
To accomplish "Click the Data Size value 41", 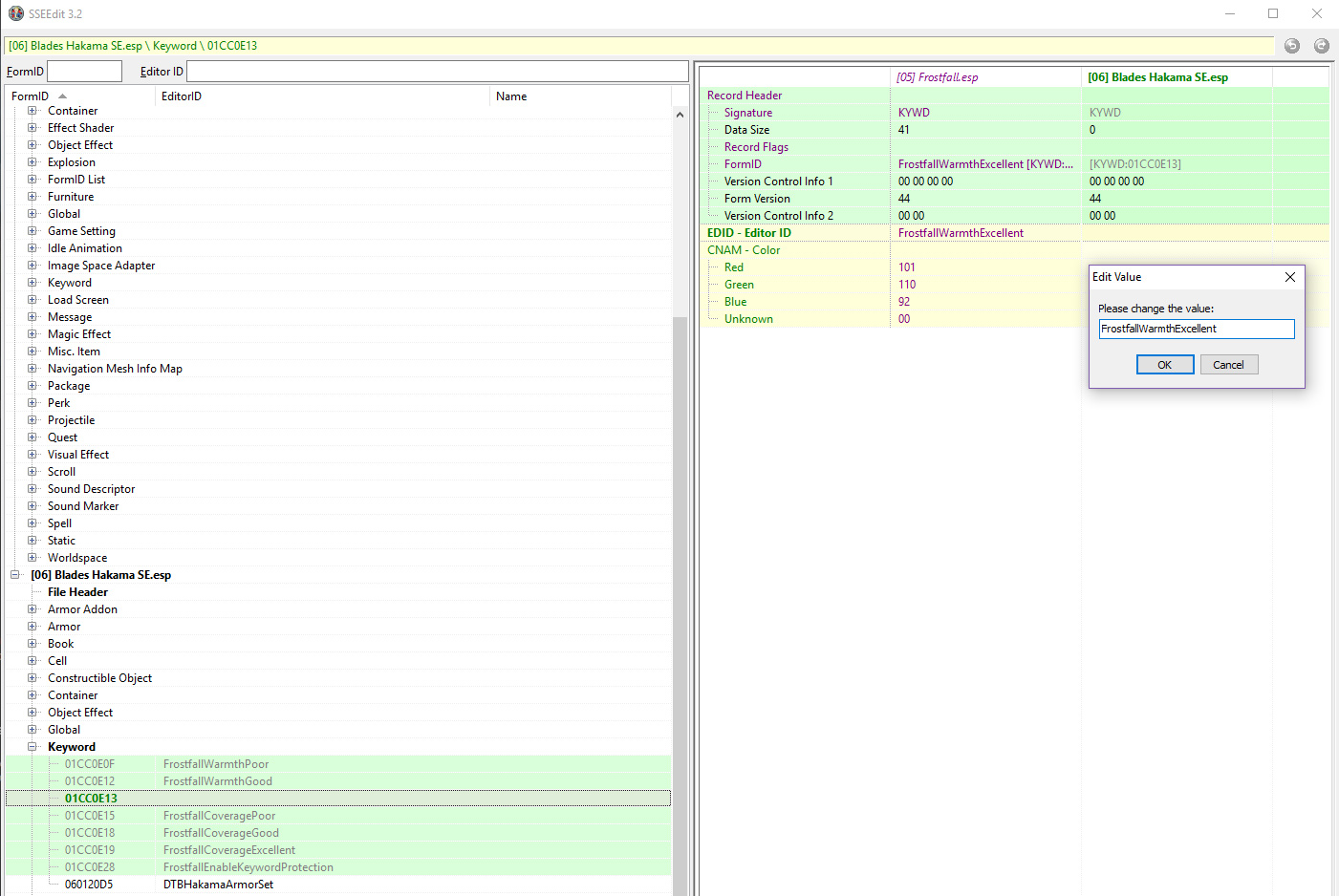I will pos(985,130).
